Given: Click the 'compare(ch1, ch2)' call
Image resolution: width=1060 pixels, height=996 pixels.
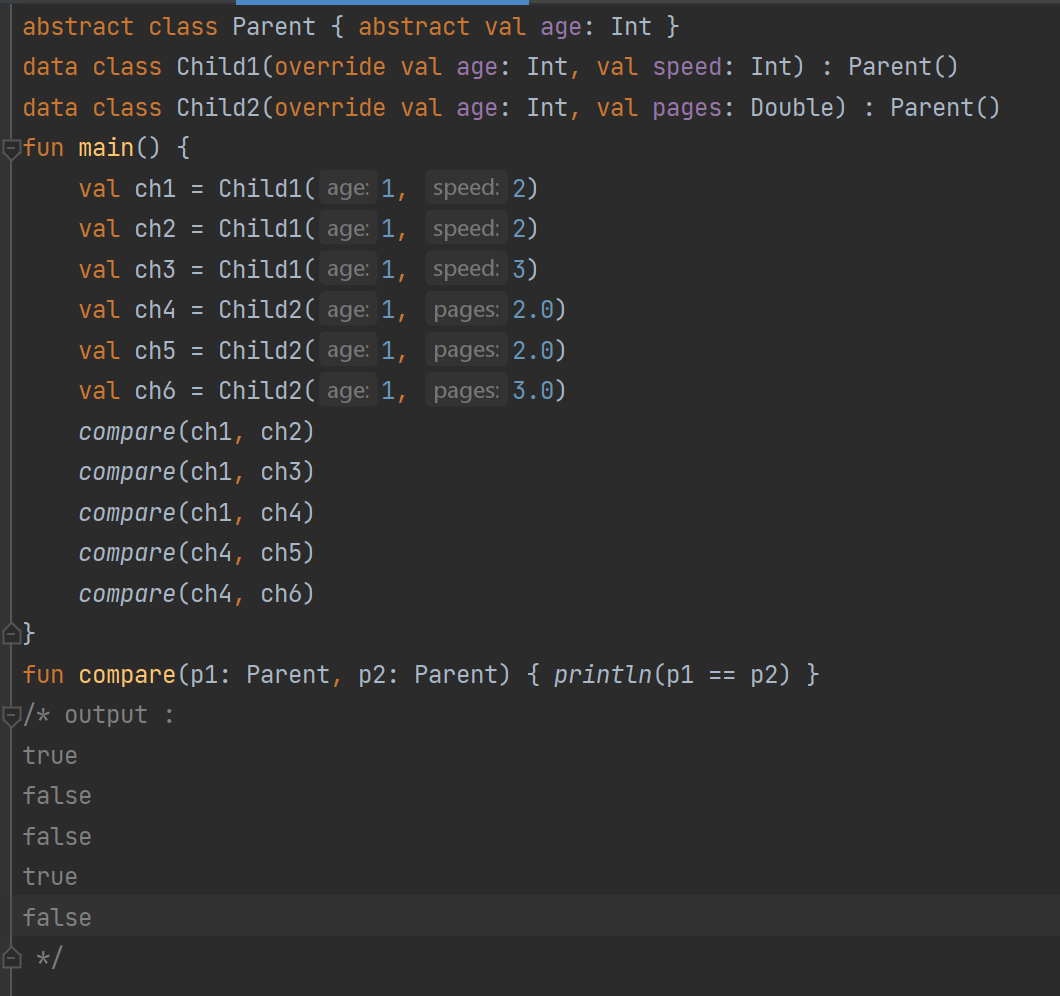Looking at the screenshot, I should (x=197, y=431).
